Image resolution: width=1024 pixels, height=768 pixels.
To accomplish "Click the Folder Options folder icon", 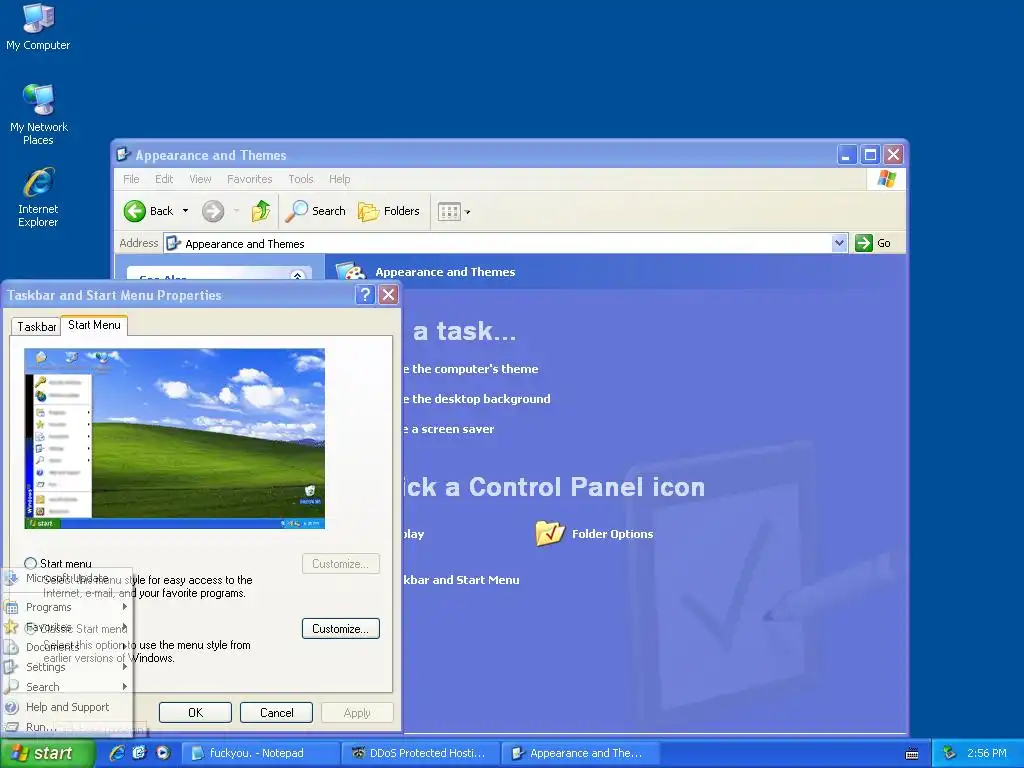I will (x=550, y=533).
